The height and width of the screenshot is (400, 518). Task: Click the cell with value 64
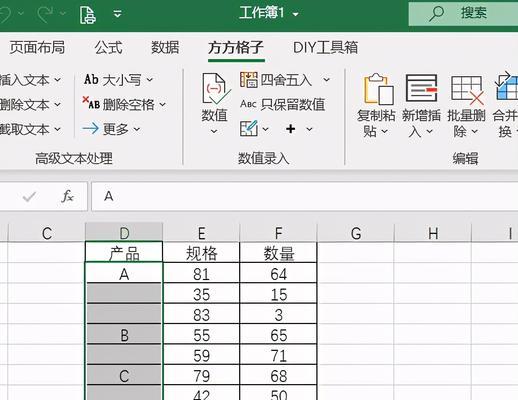pos(278,273)
